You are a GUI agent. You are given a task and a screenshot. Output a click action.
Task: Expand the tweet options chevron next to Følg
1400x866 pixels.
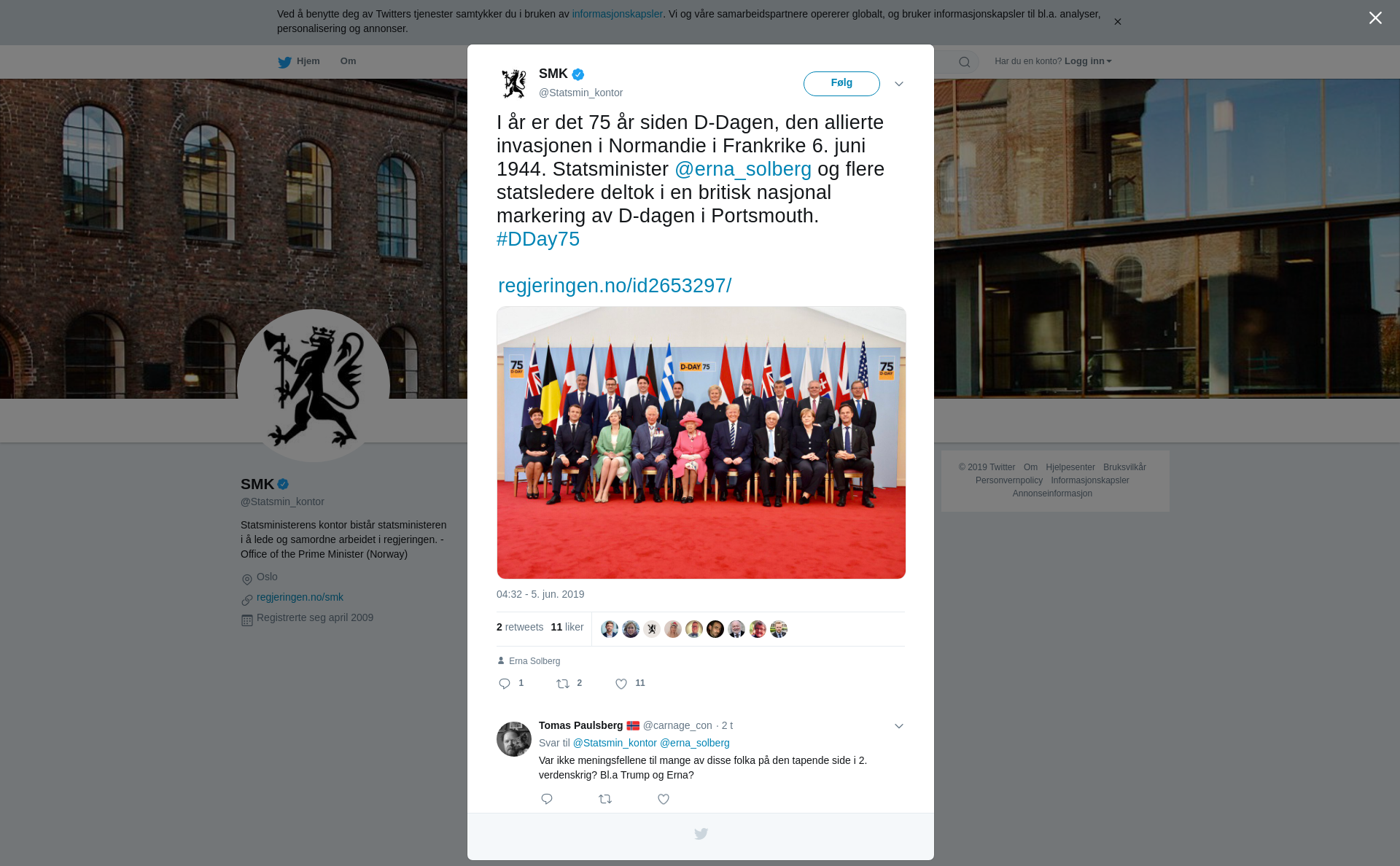(x=899, y=84)
